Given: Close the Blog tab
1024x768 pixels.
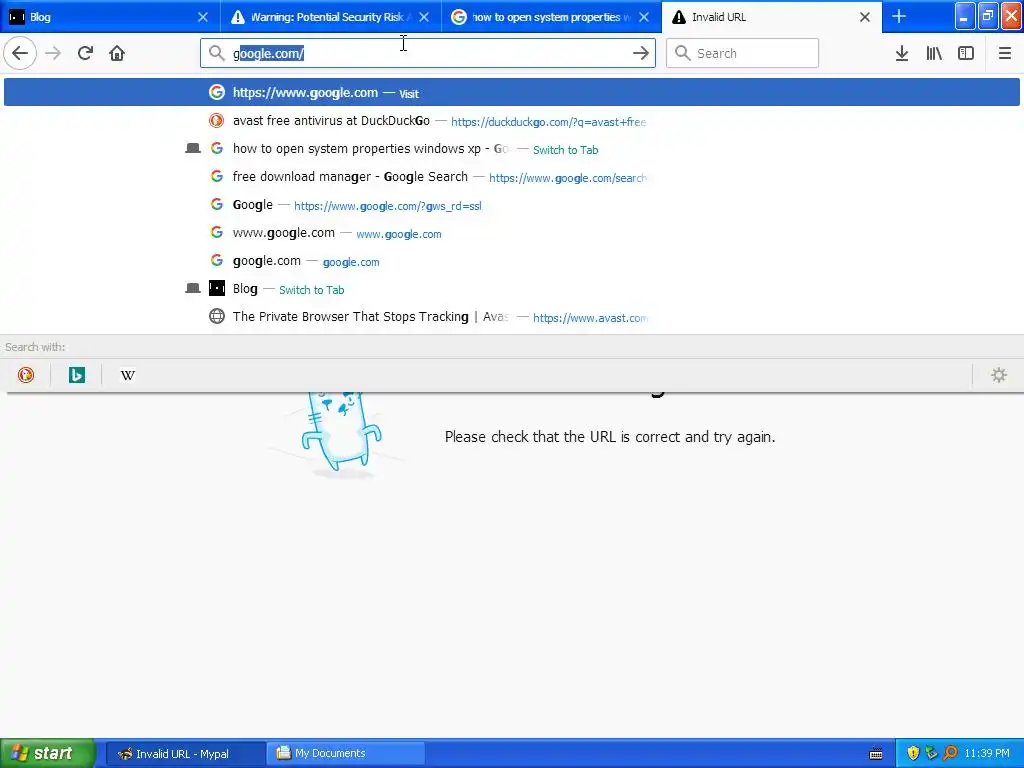Looking at the screenshot, I should [203, 17].
